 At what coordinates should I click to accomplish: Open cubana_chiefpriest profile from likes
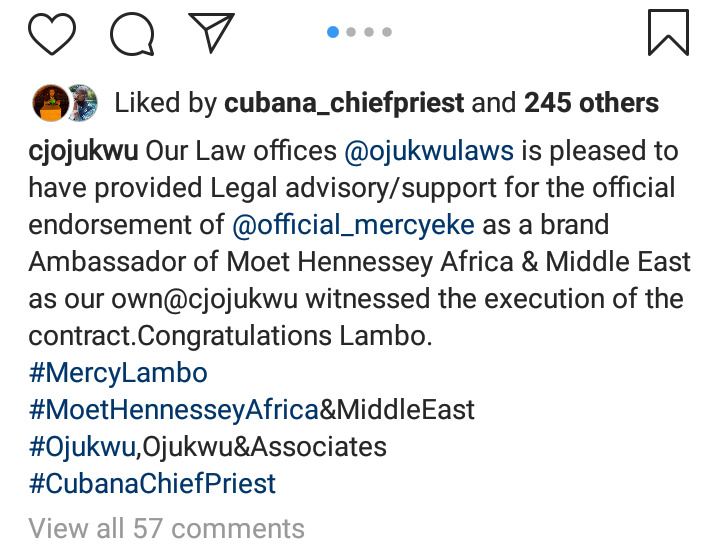(345, 102)
